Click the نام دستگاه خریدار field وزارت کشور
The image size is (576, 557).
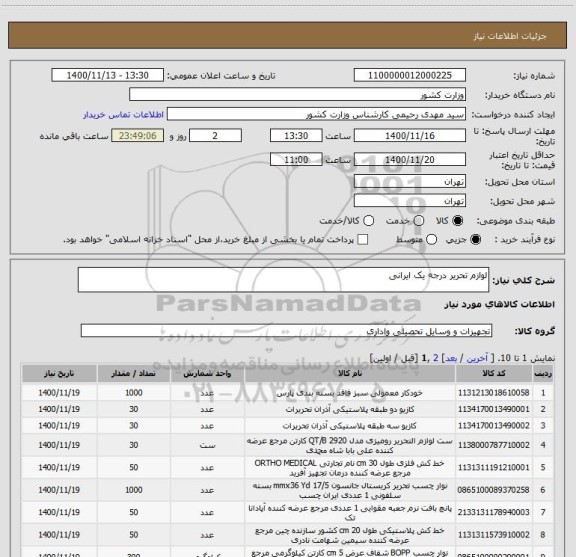298,95
